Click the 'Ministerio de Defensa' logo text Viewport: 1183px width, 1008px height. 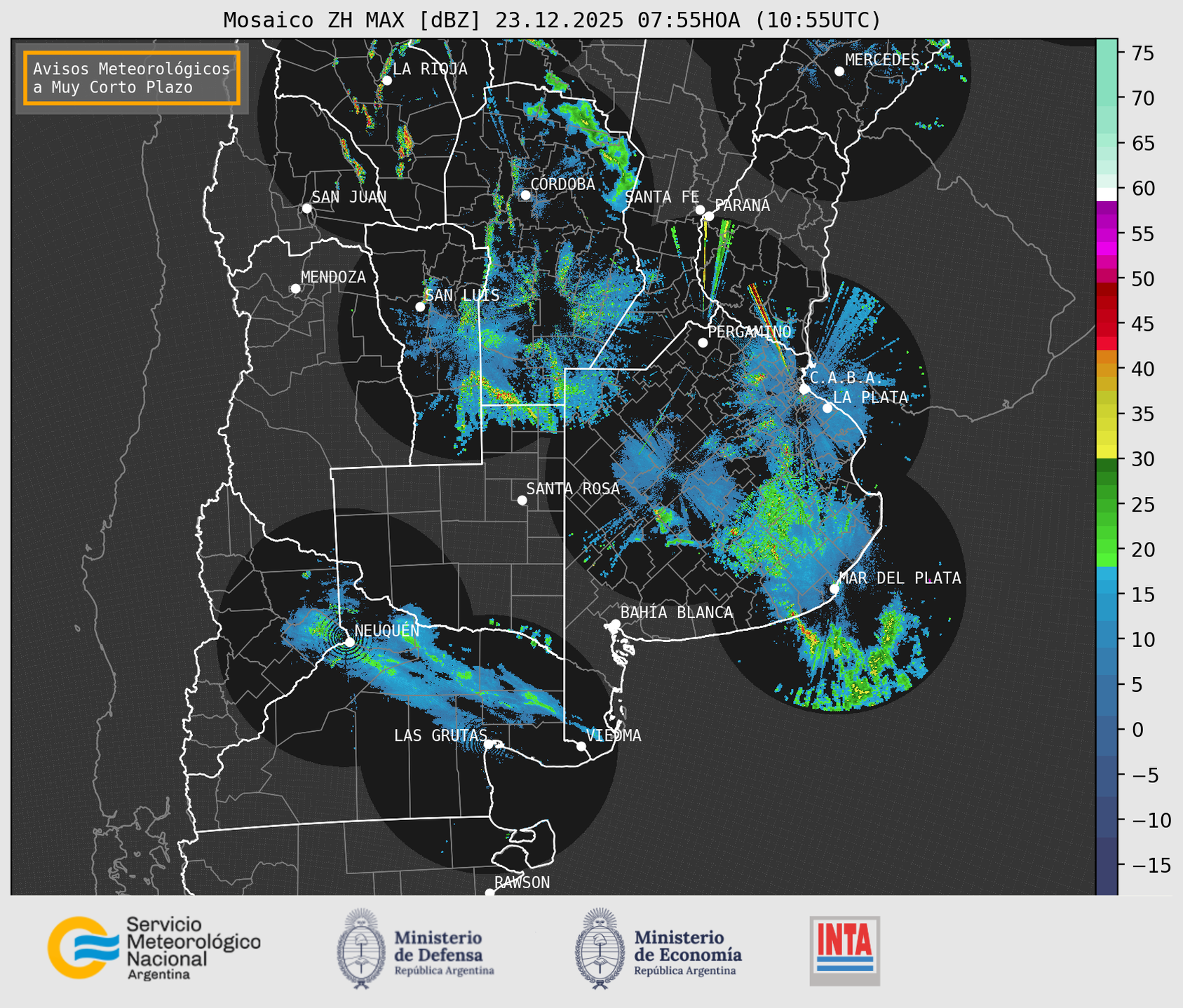click(445, 951)
